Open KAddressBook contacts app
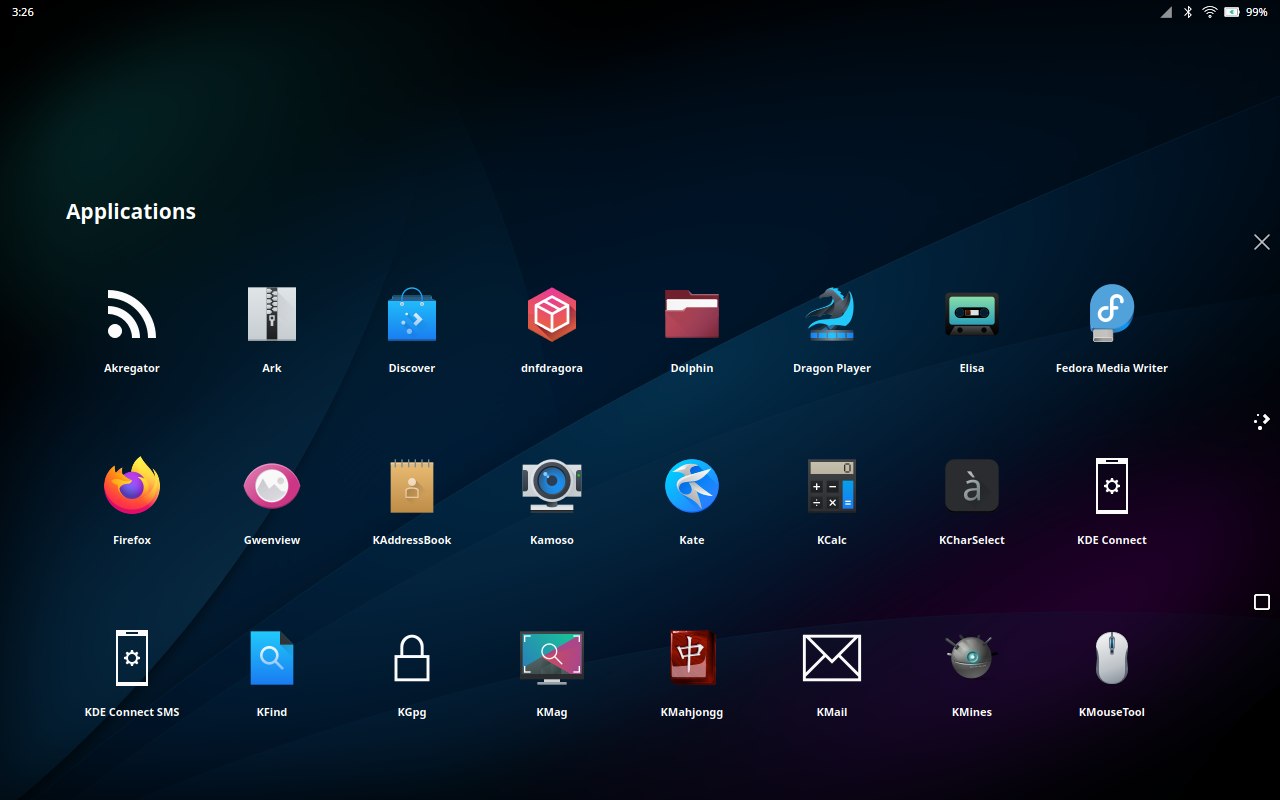The width and height of the screenshot is (1280, 800). click(x=412, y=486)
